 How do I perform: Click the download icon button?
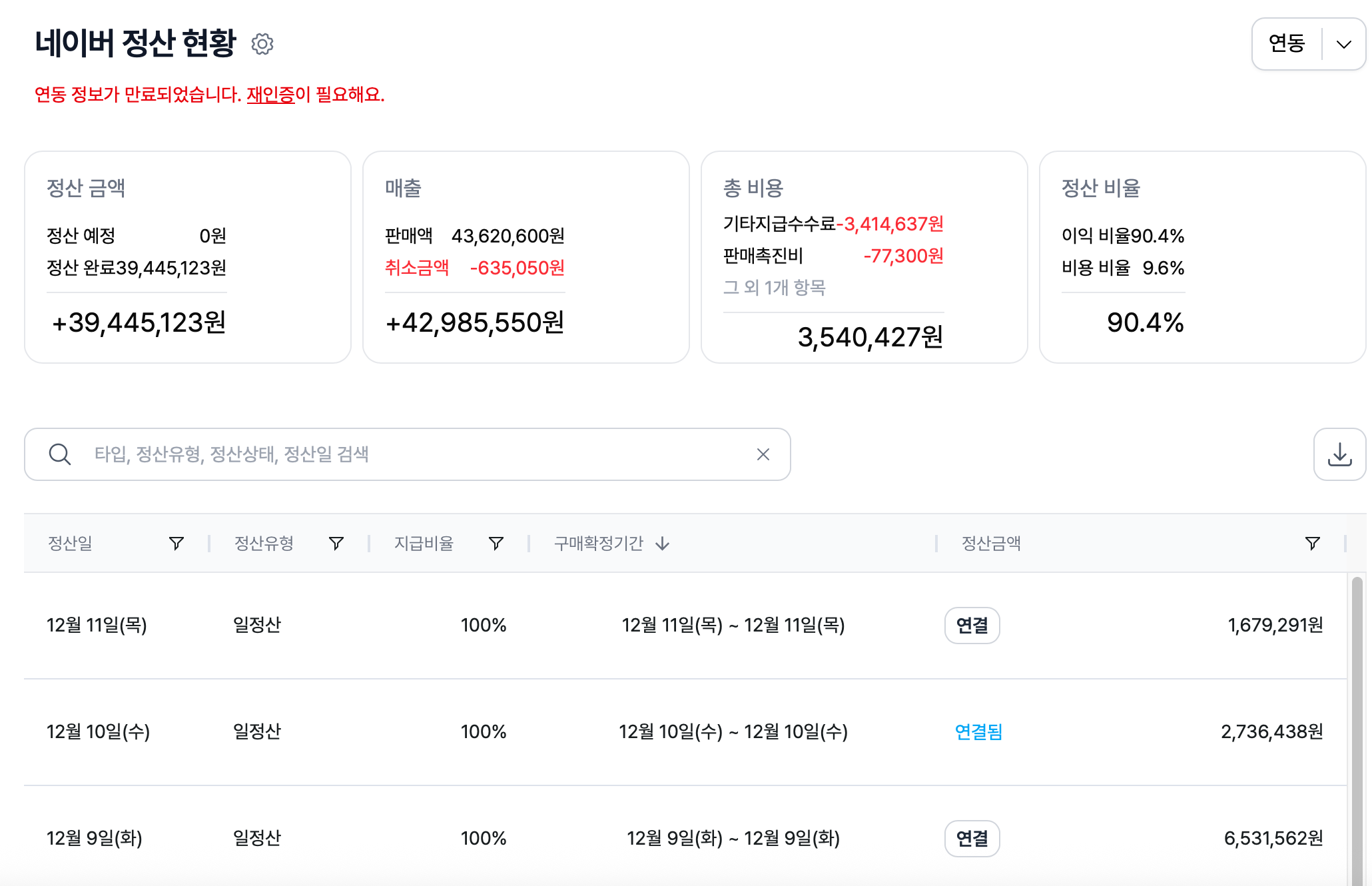click(x=1339, y=454)
